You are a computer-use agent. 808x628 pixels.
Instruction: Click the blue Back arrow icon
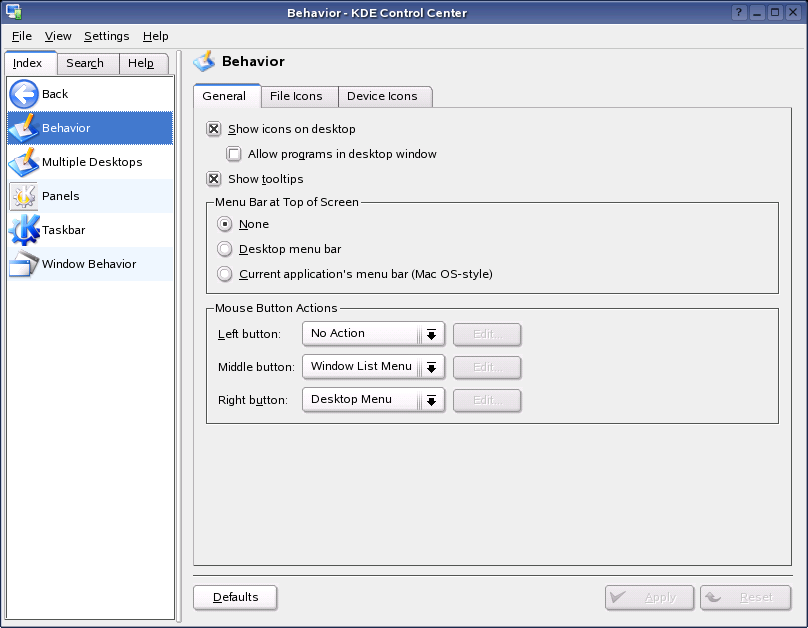pos(24,94)
